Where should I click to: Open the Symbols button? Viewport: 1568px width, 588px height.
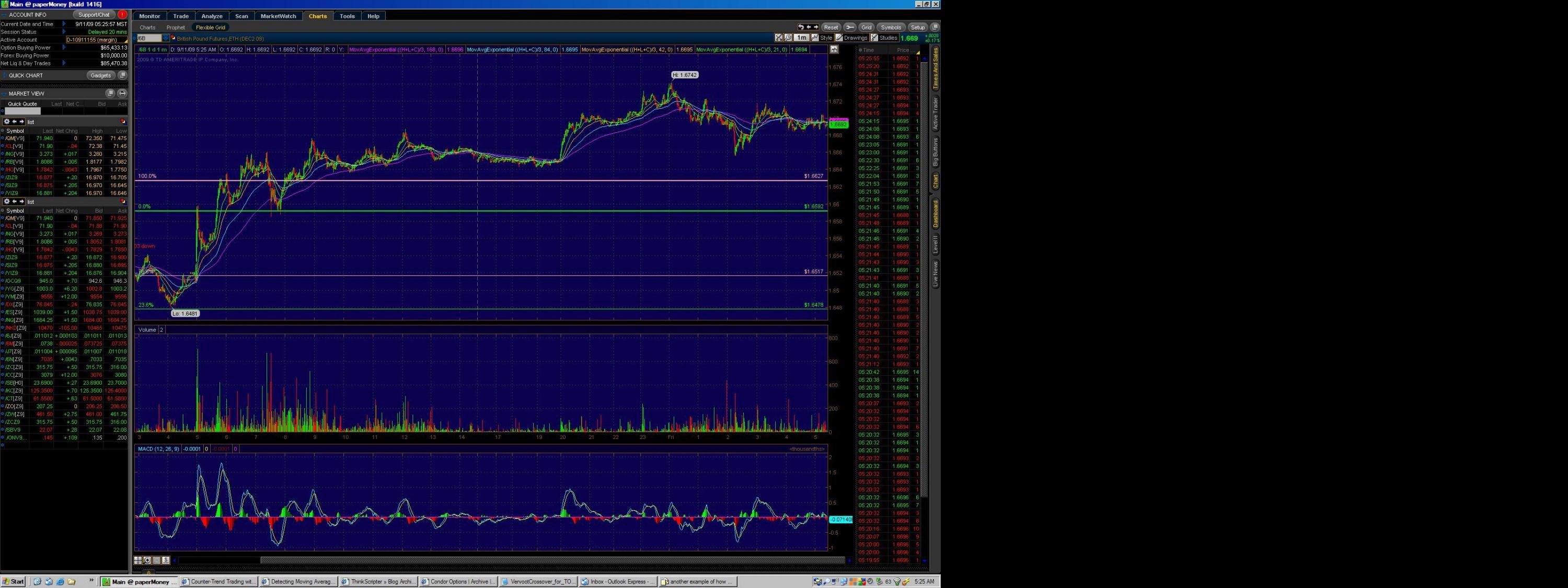891,27
